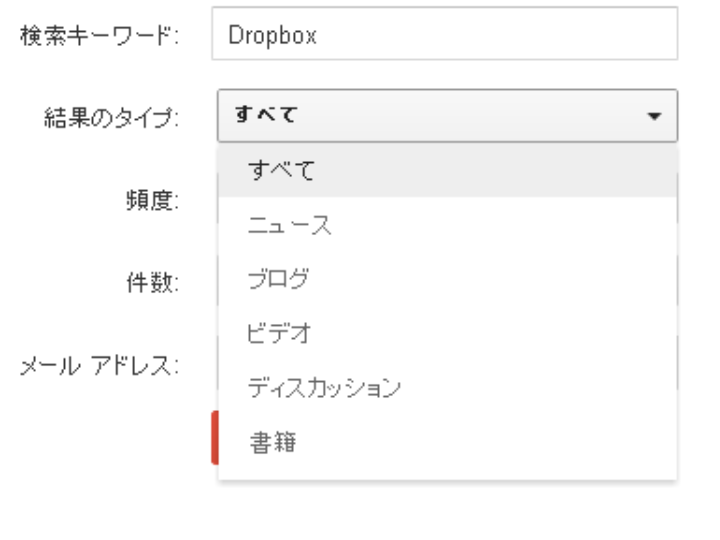Click on the Dropbox text in search field
Screen dimensions: 720x540
click(272, 35)
